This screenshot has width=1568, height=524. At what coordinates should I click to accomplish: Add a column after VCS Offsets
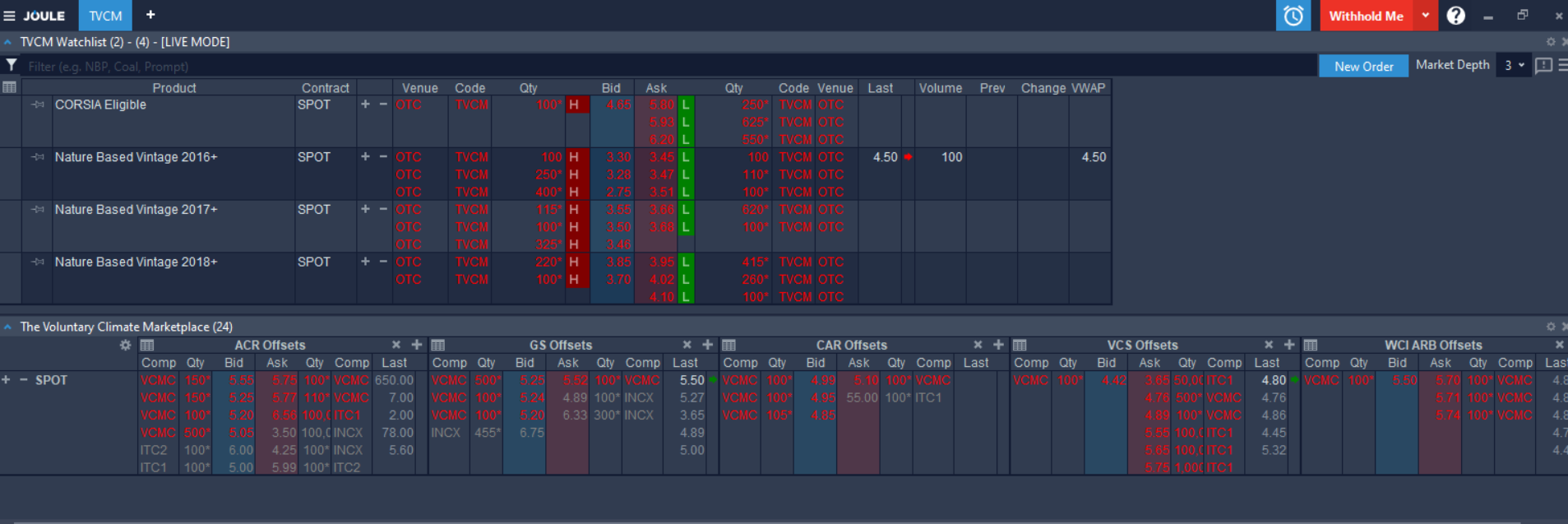point(1289,345)
